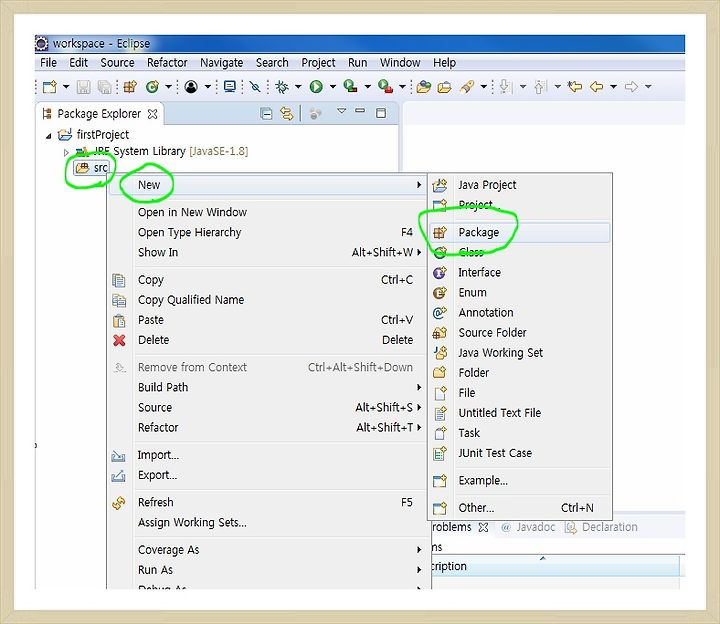The width and height of the screenshot is (720, 624).
Task: Click Assign Working Sets... entry
Action: point(268,523)
